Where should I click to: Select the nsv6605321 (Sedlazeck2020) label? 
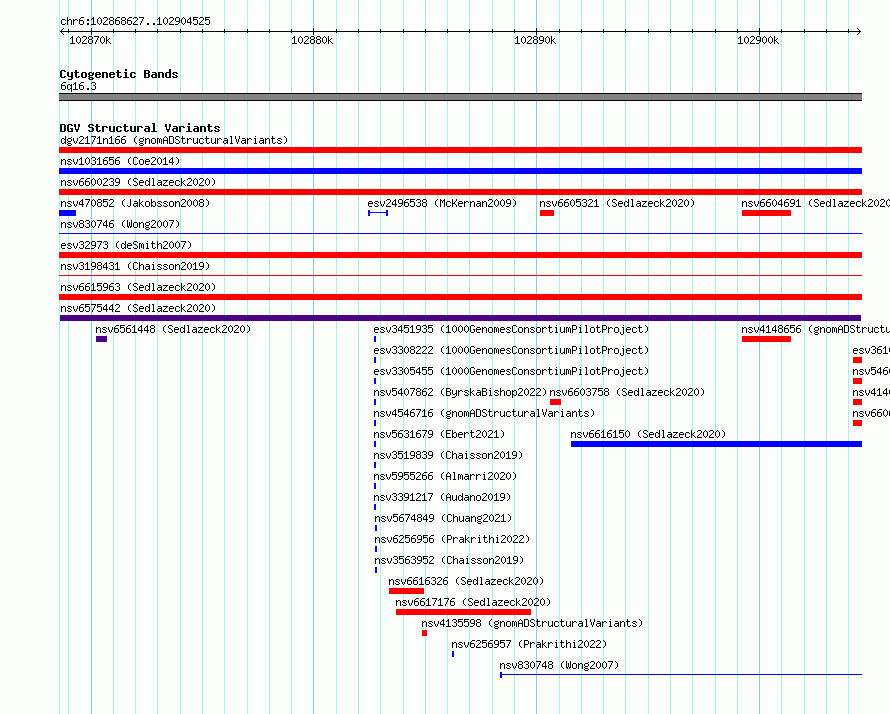[617, 203]
